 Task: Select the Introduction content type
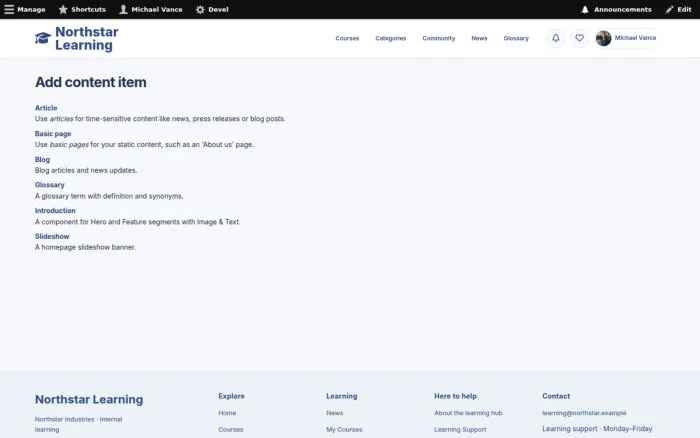55,211
